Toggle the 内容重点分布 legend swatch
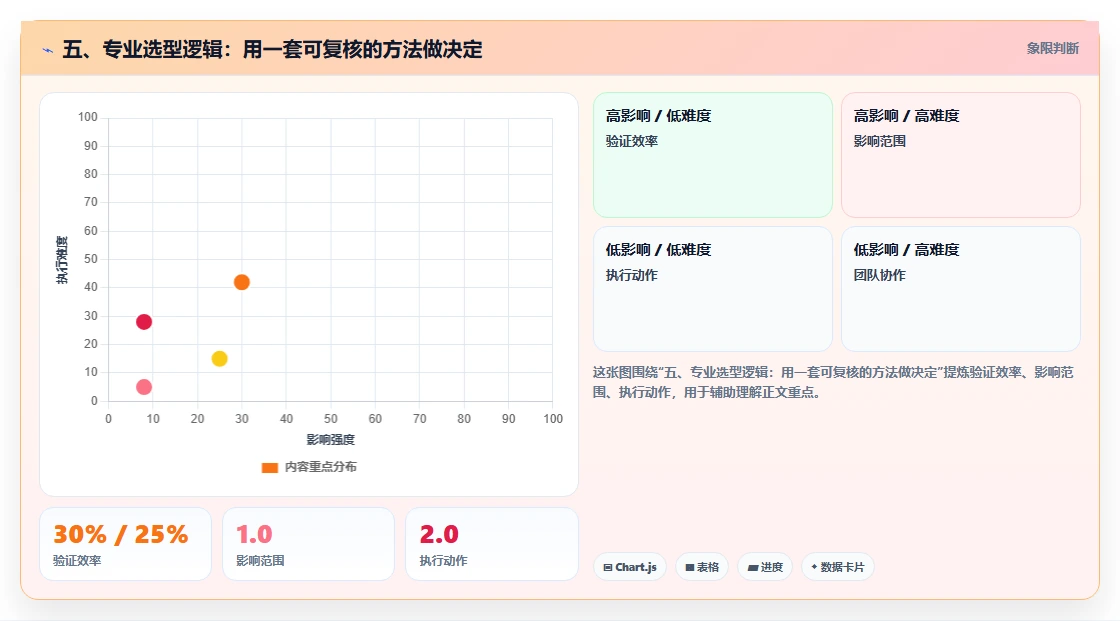Screen dimensions: 1120x621 [269, 467]
